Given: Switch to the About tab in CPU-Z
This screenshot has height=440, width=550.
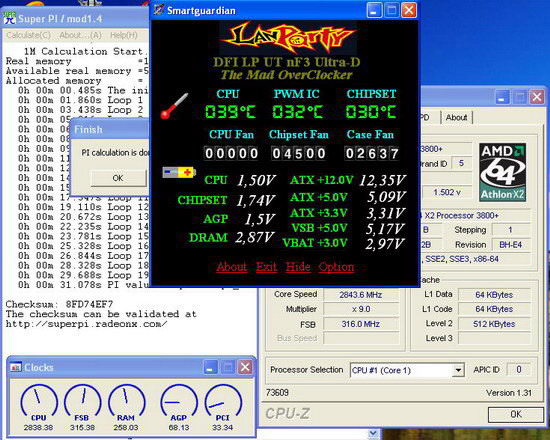Looking at the screenshot, I should coord(456,118).
